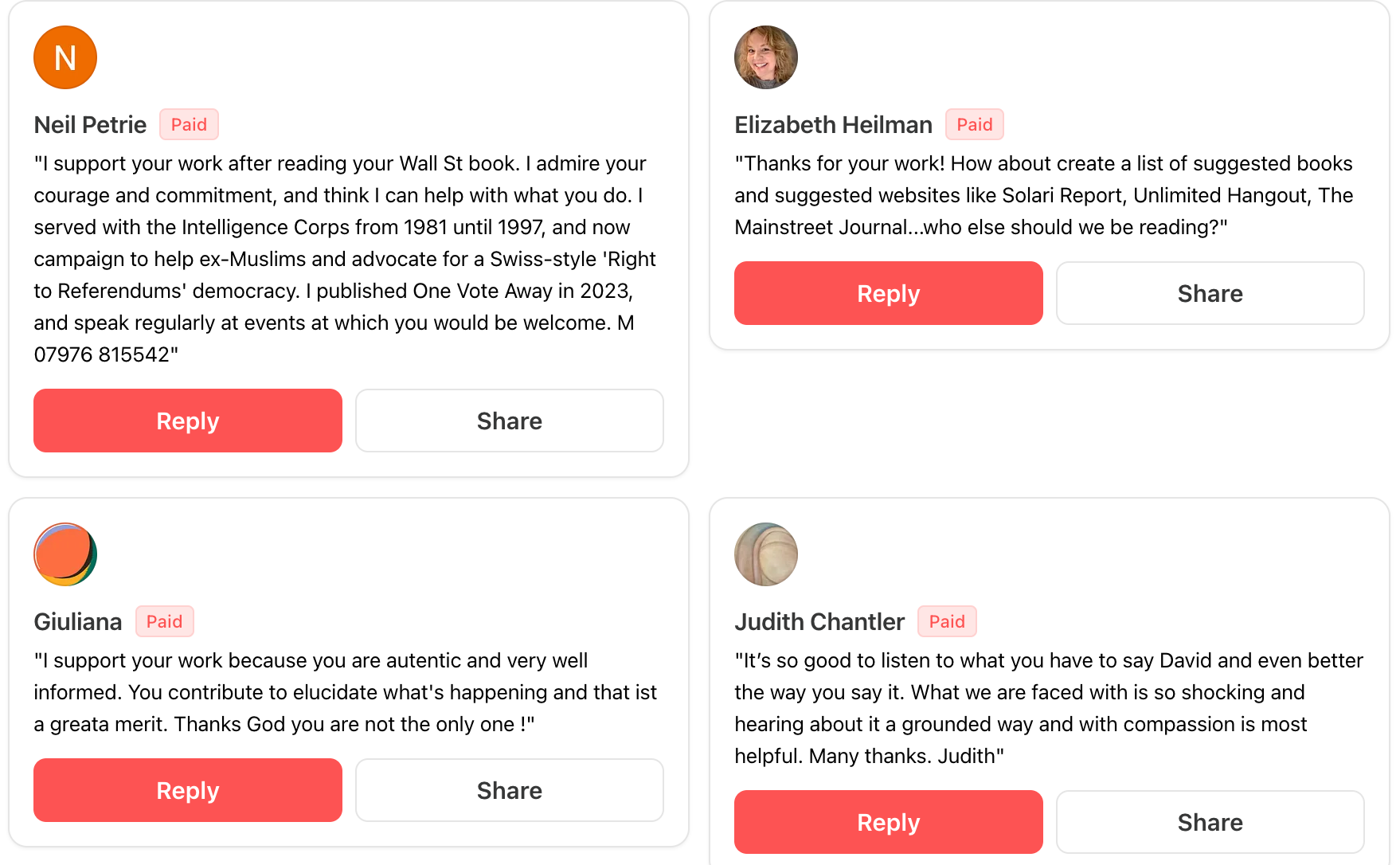This screenshot has width=1400, height=865.
Task: Reply to Giuliana's note
Action: coord(188,790)
